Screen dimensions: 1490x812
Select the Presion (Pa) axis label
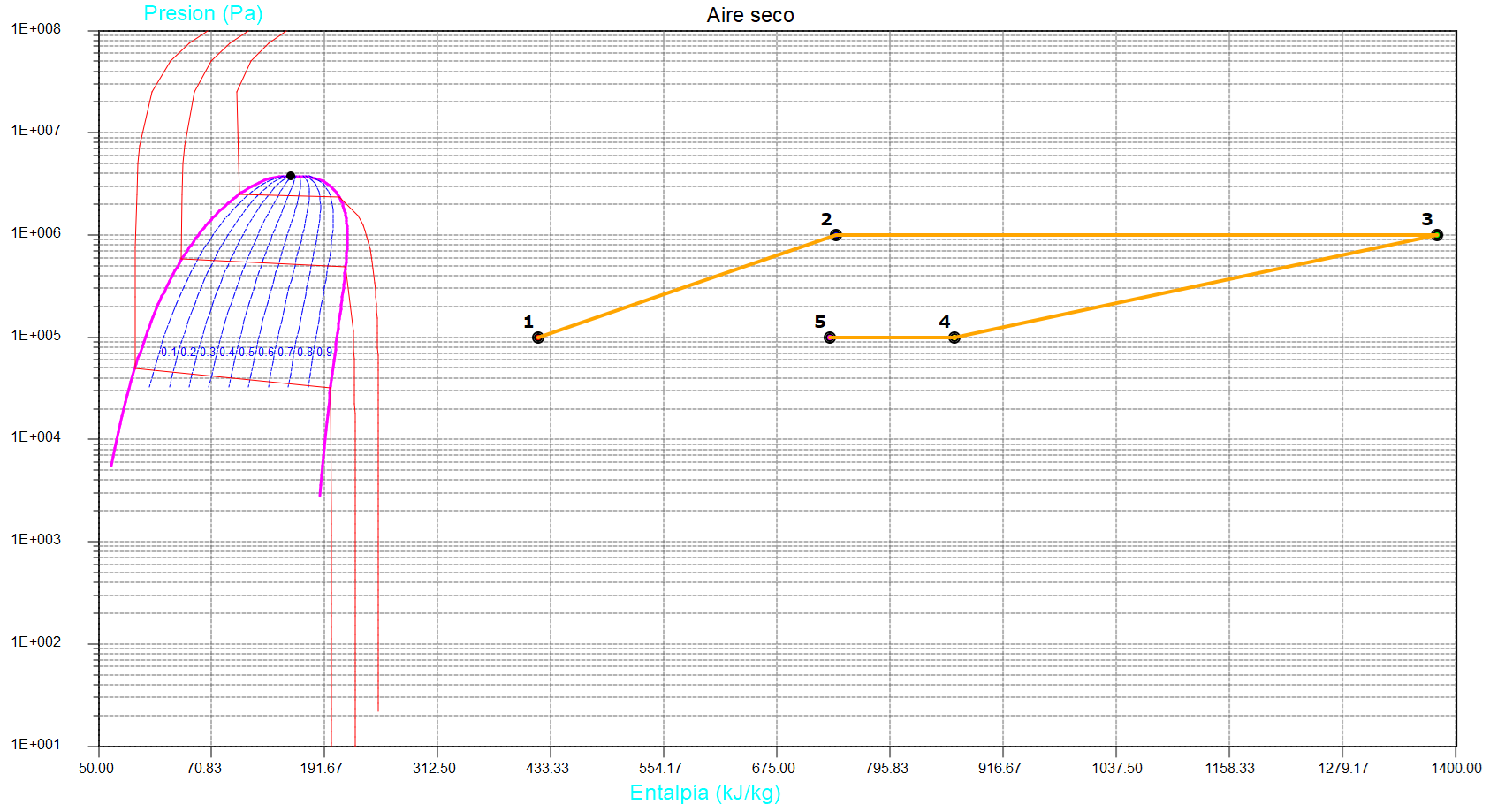tap(203, 13)
